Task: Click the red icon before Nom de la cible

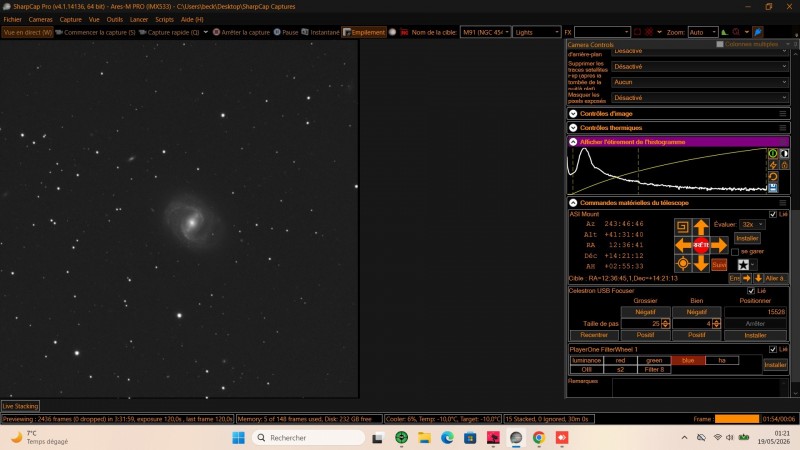Action: tap(404, 32)
